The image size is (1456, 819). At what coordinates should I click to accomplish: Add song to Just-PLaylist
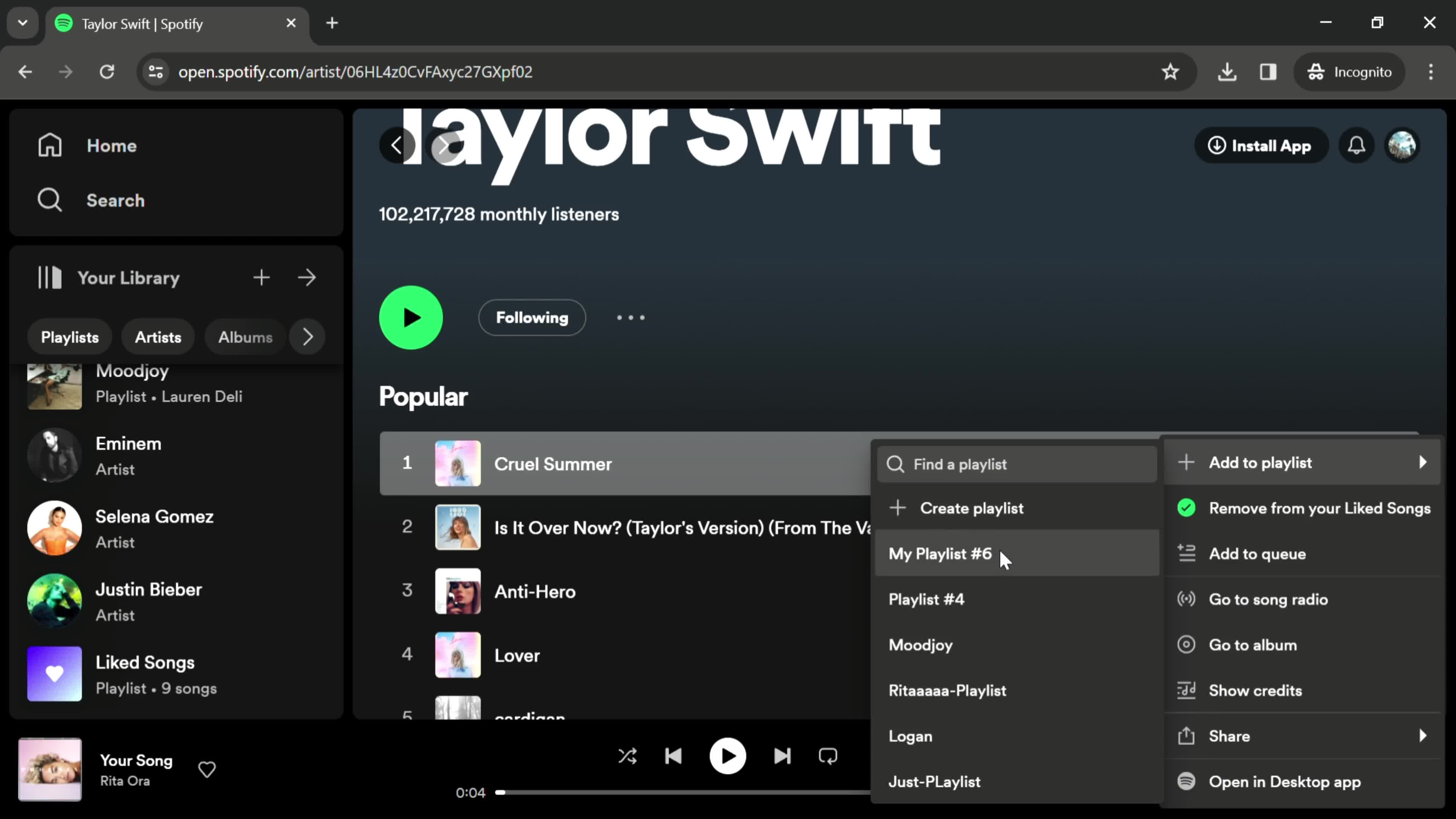coord(1017,782)
